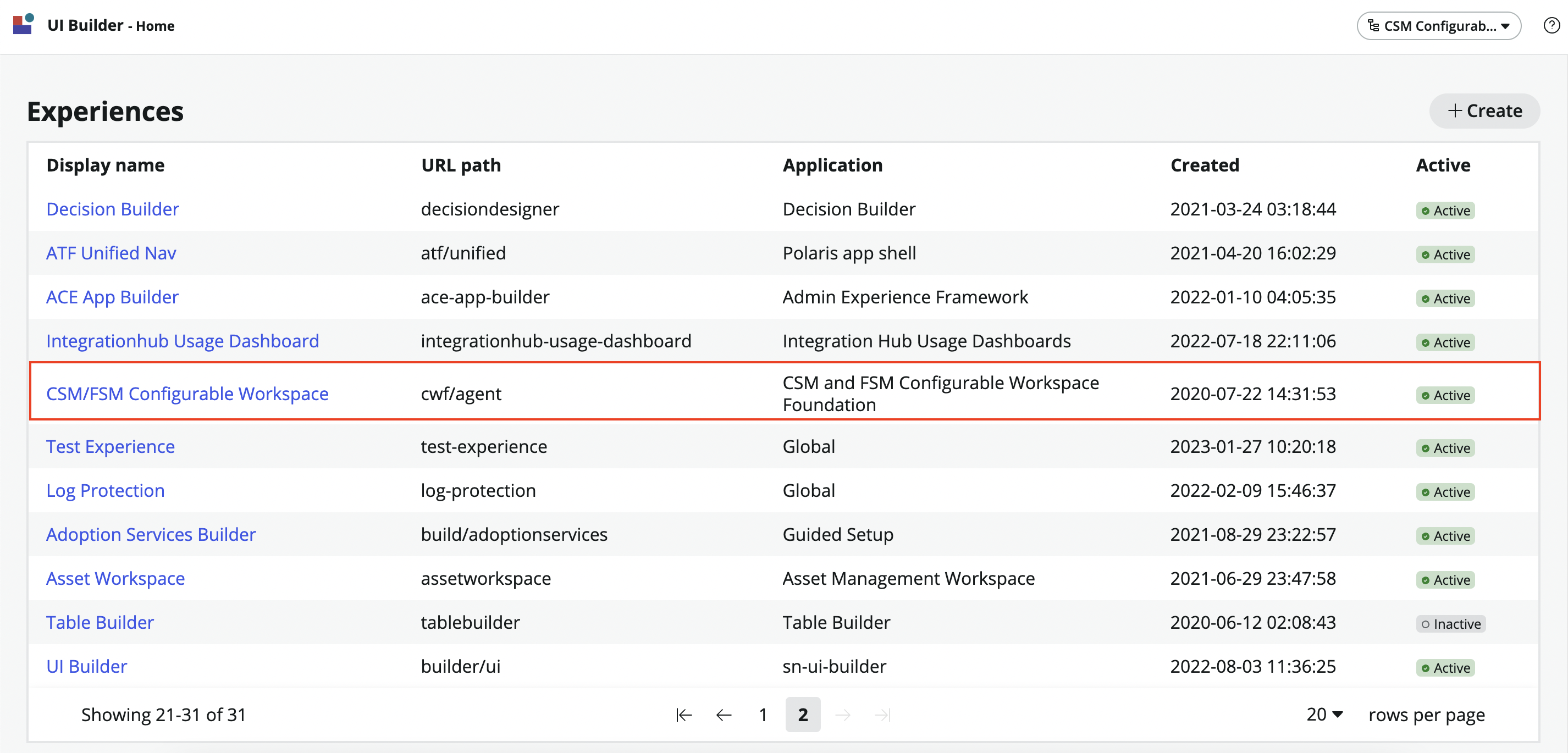Click the Created column header
The height and width of the screenshot is (753, 1568).
[x=1204, y=165]
